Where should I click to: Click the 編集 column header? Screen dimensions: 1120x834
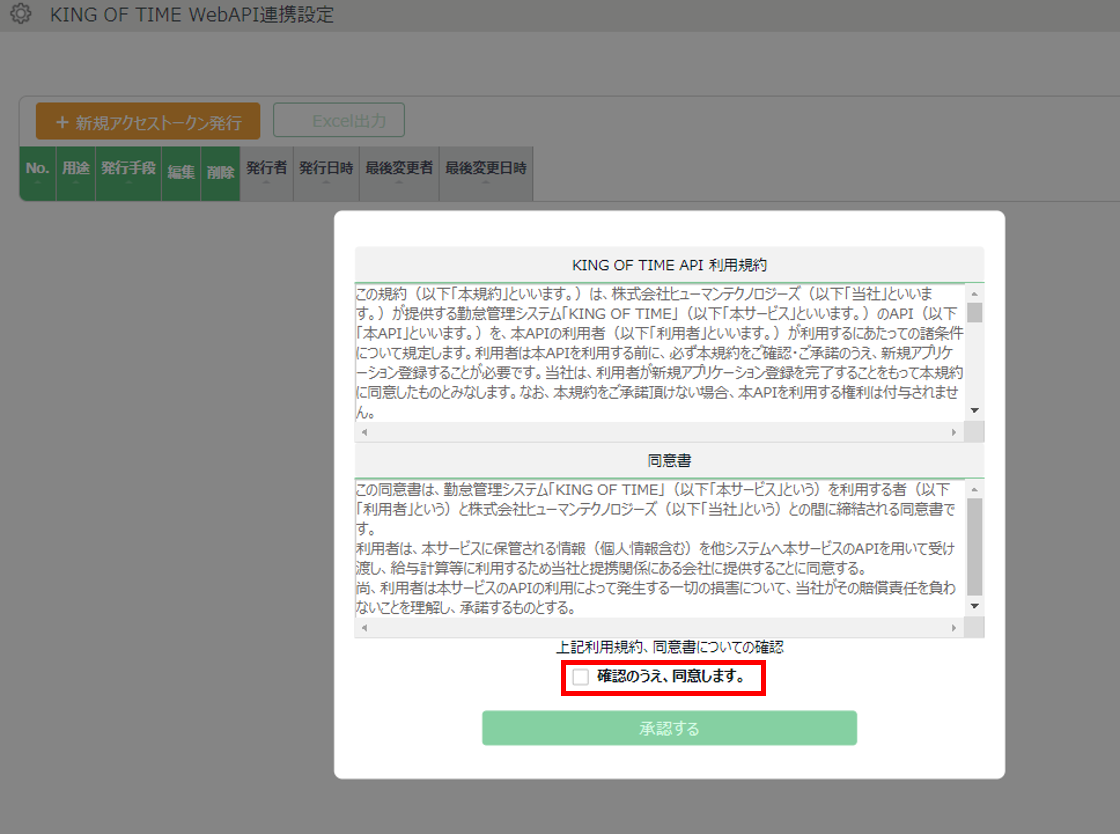point(181,174)
